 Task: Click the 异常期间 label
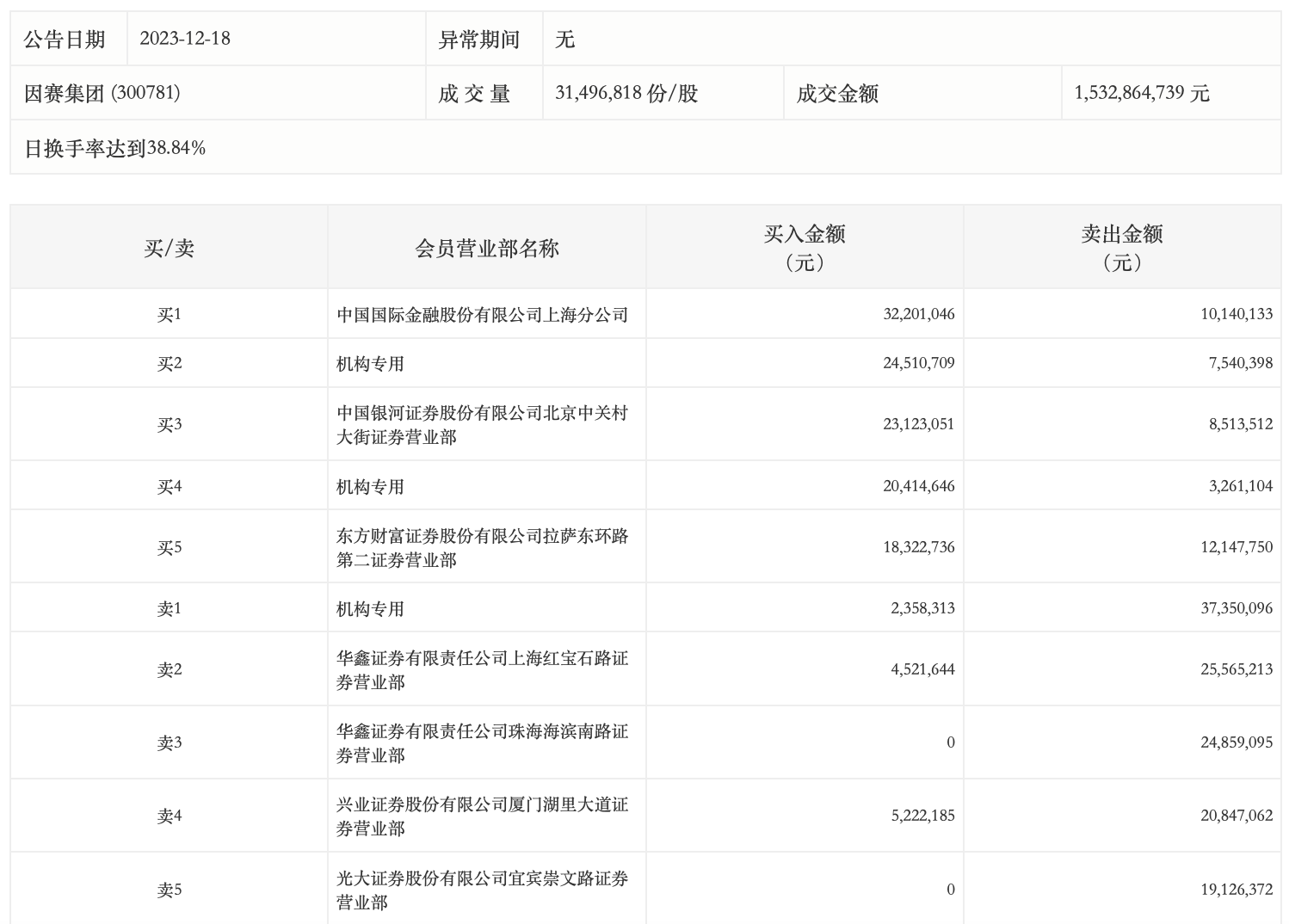tap(479, 40)
